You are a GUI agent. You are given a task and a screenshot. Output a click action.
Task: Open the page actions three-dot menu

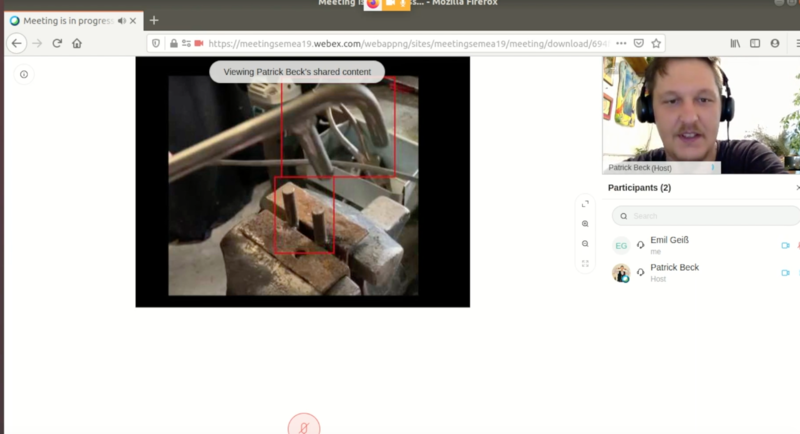pyautogui.click(x=621, y=43)
